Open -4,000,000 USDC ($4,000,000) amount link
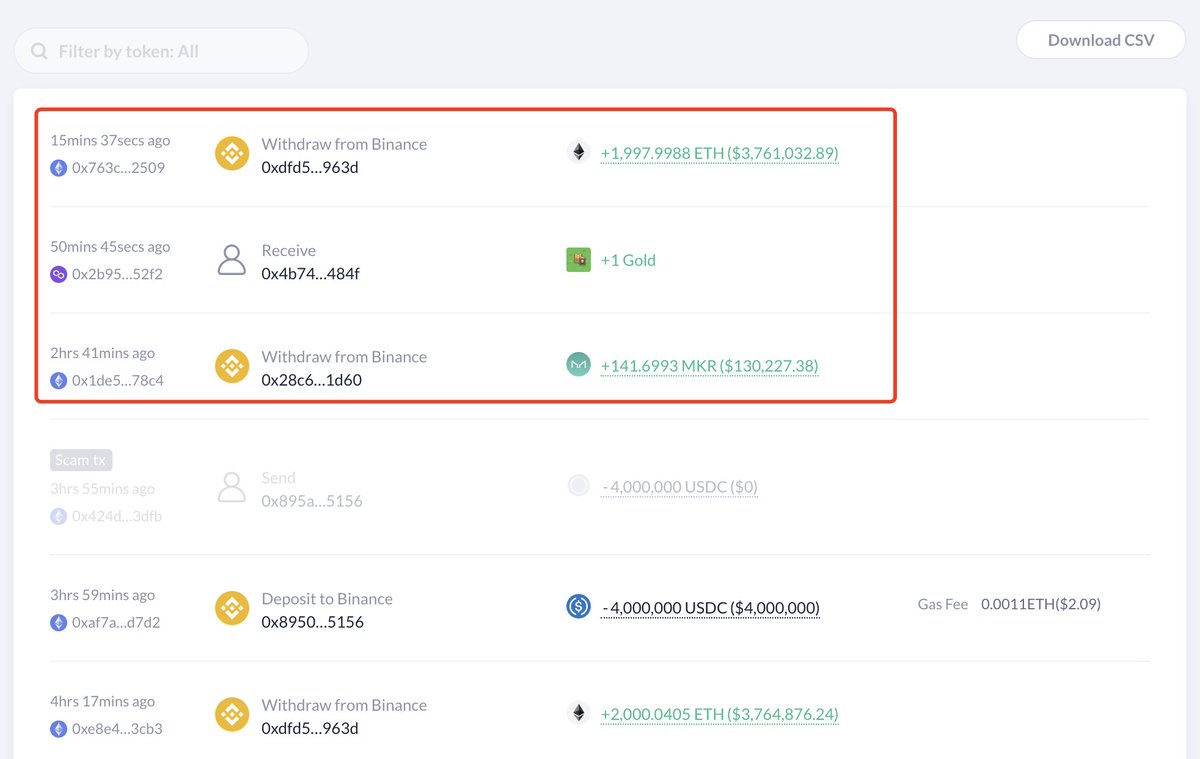This screenshot has width=1200, height=759. coord(710,608)
